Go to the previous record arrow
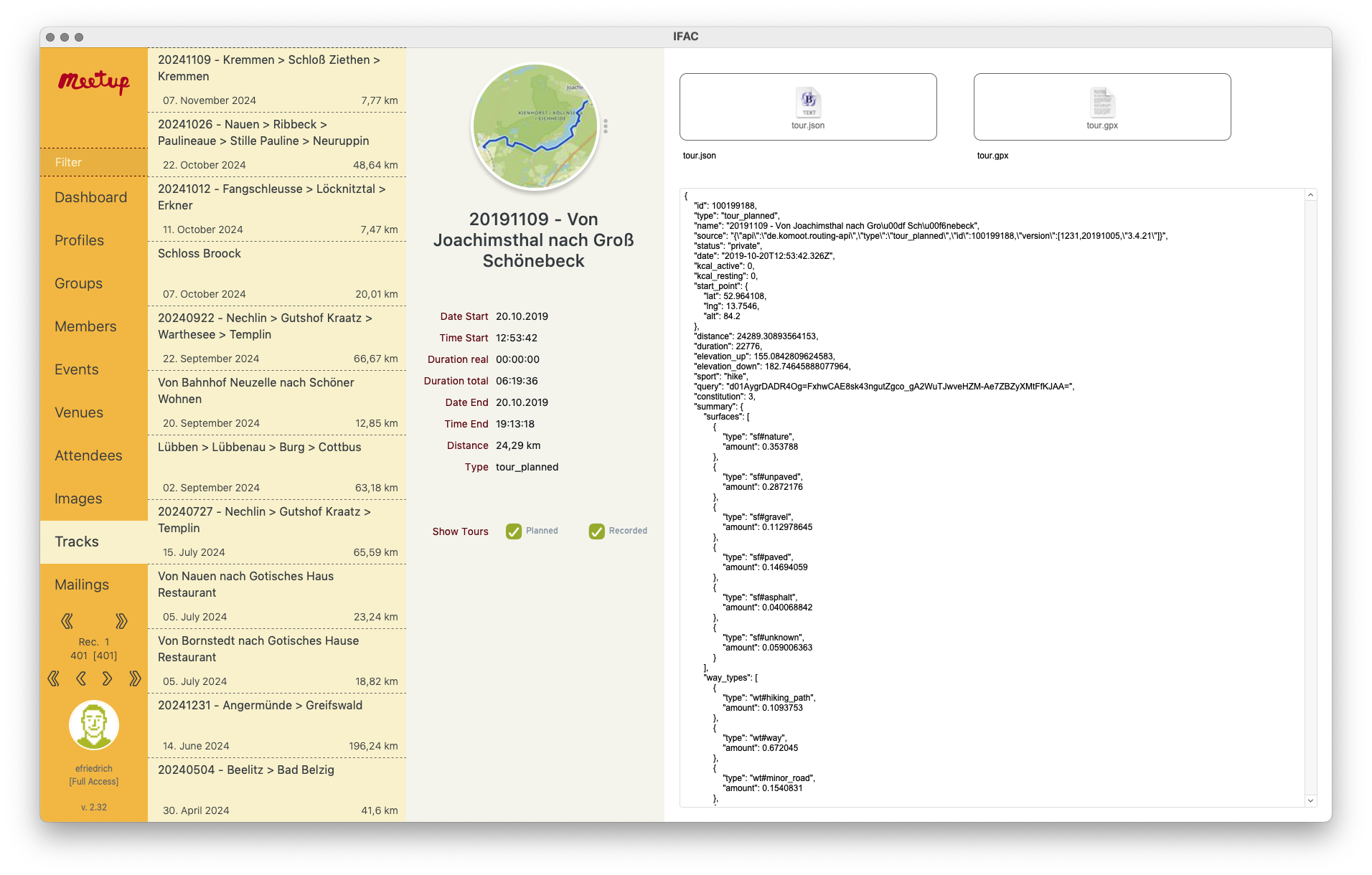Viewport: 1372px width, 875px height. [x=80, y=678]
